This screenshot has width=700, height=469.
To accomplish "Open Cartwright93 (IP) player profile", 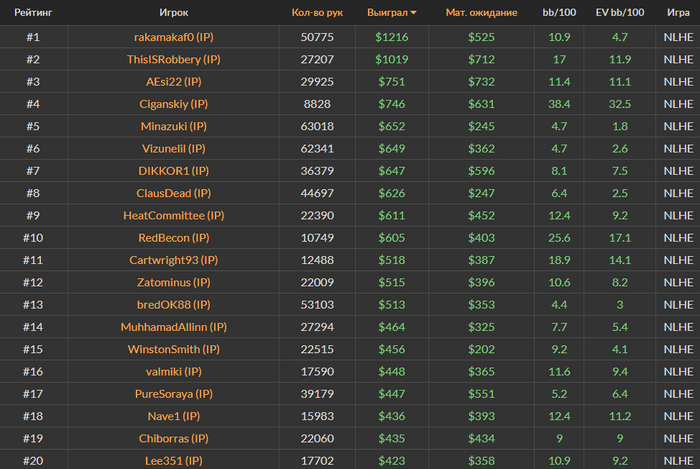I will coord(174,260).
